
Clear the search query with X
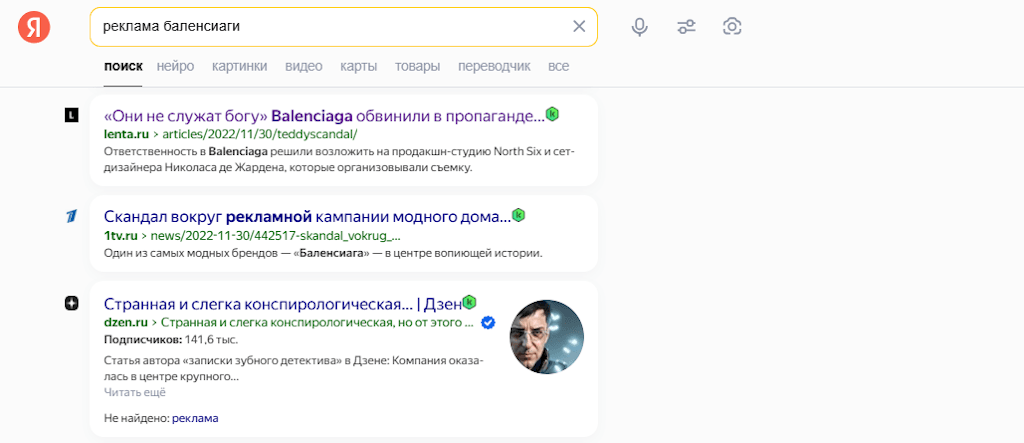click(x=579, y=26)
